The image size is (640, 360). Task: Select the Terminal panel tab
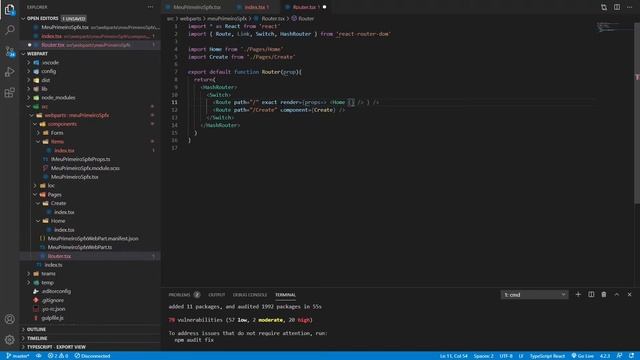tap(285, 295)
